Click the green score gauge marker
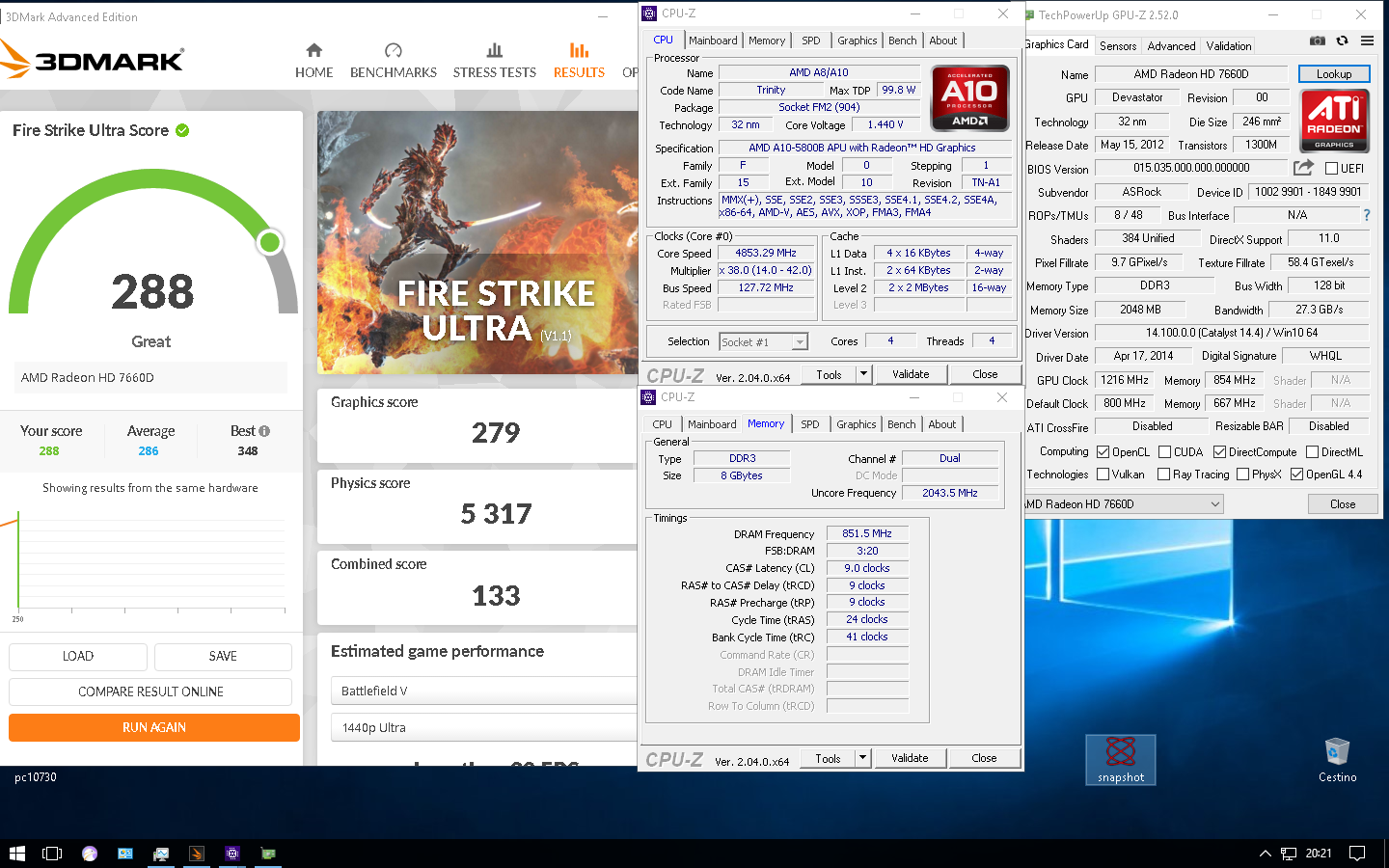The width and height of the screenshot is (1389, 868). [x=270, y=242]
